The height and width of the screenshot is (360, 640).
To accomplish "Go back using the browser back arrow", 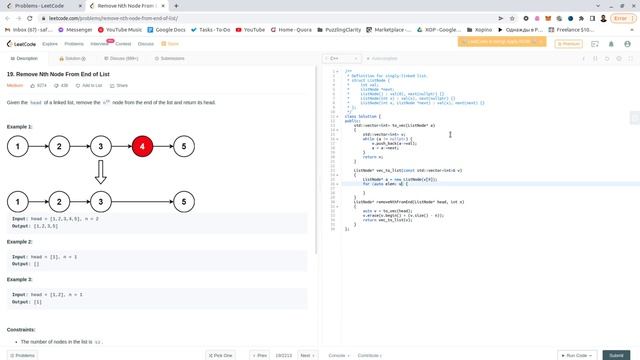I will point(7,18).
